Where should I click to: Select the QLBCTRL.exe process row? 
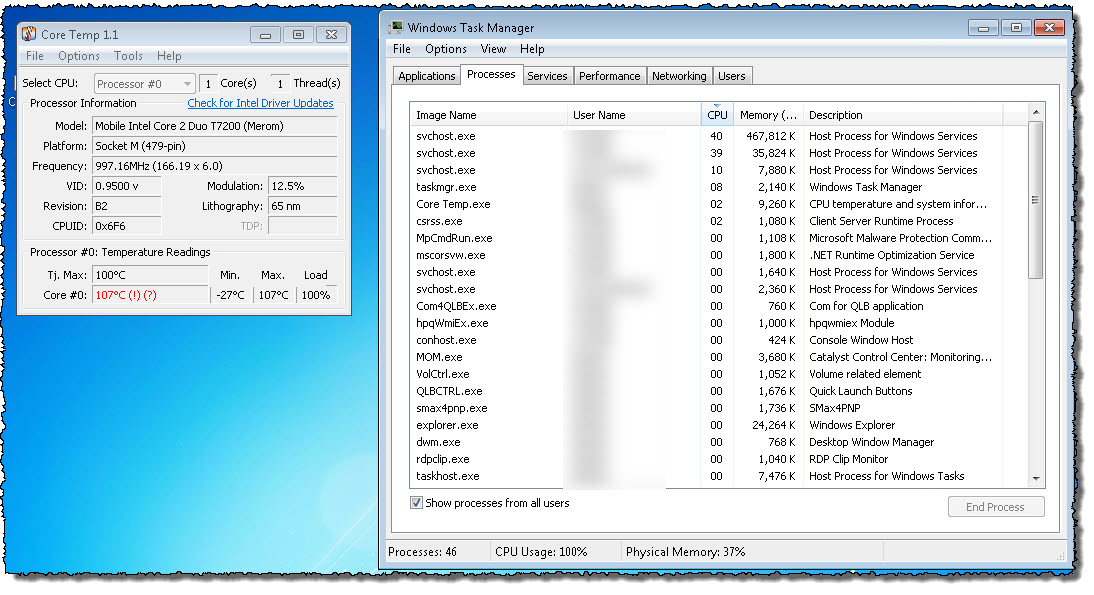706,391
